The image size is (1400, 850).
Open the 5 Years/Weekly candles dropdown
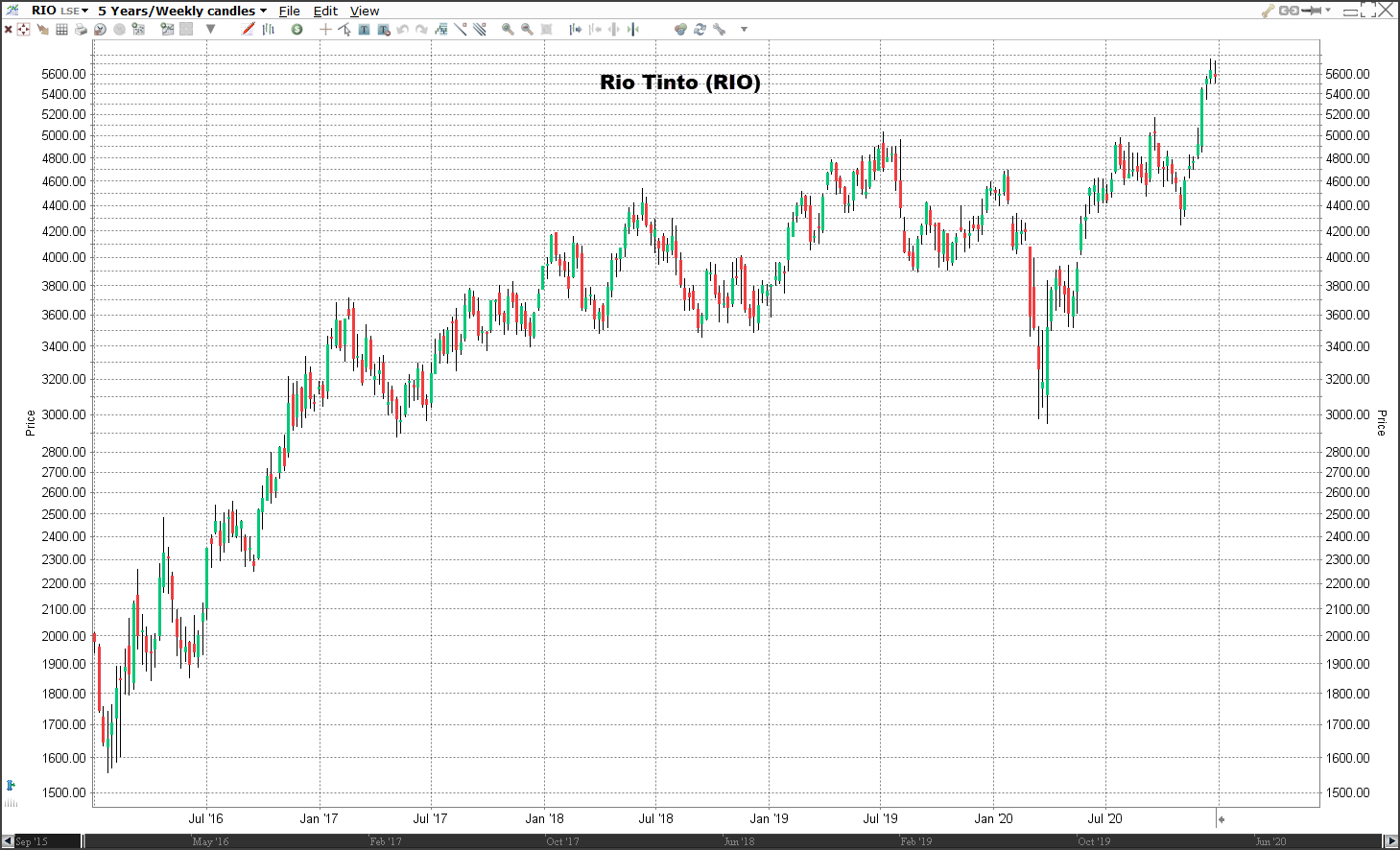click(x=182, y=11)
